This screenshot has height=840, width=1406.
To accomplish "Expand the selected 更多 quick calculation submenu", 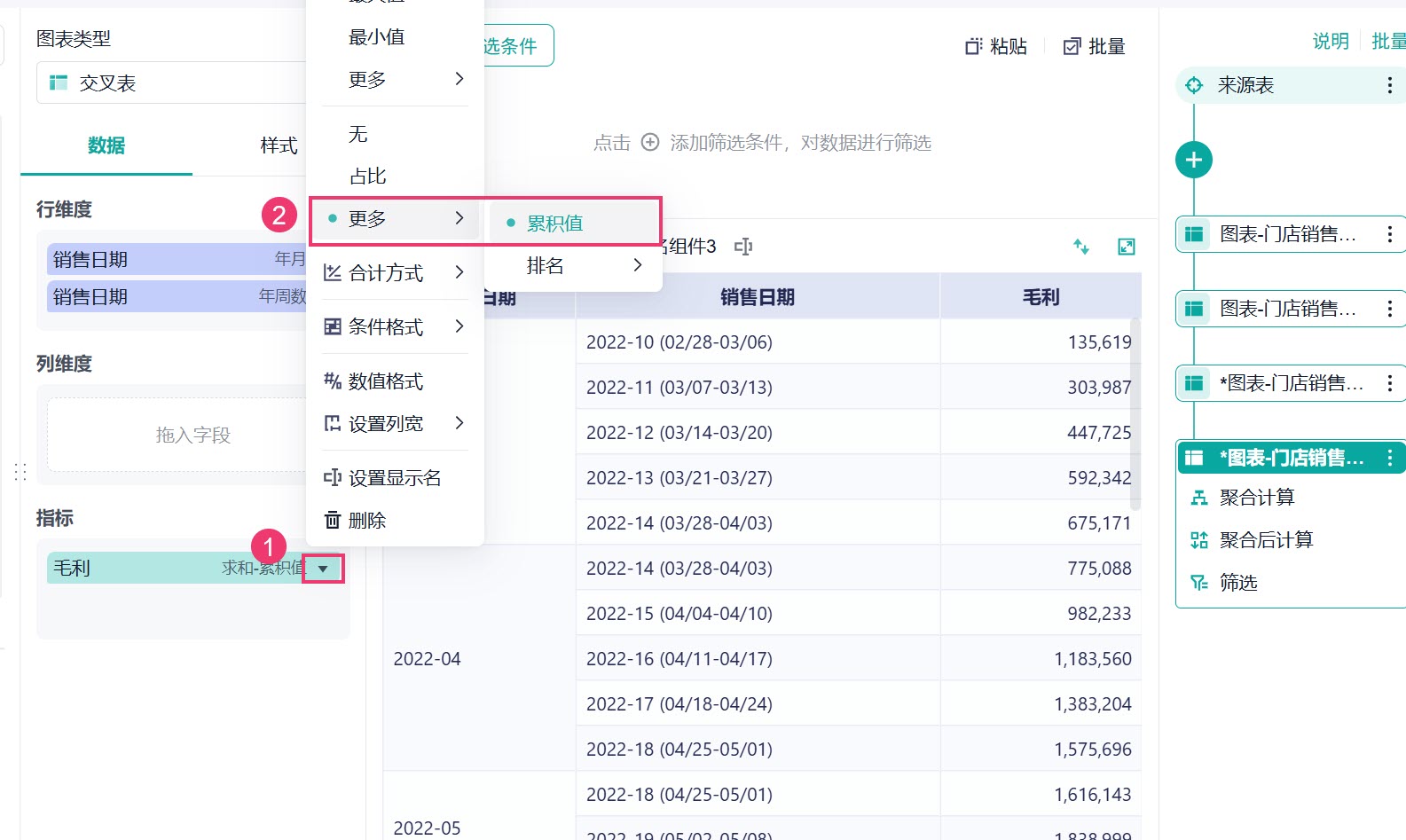I will pos(395,219).
